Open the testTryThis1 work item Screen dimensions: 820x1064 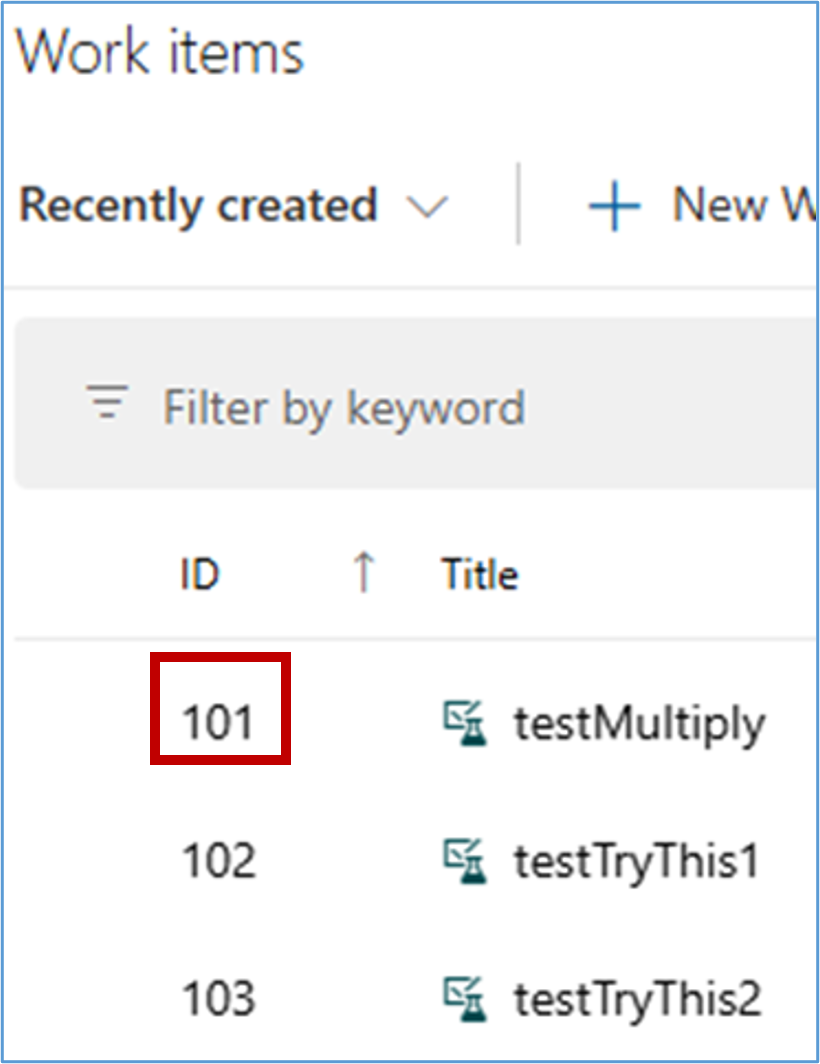pyautogui.click(x=637, y=861)
